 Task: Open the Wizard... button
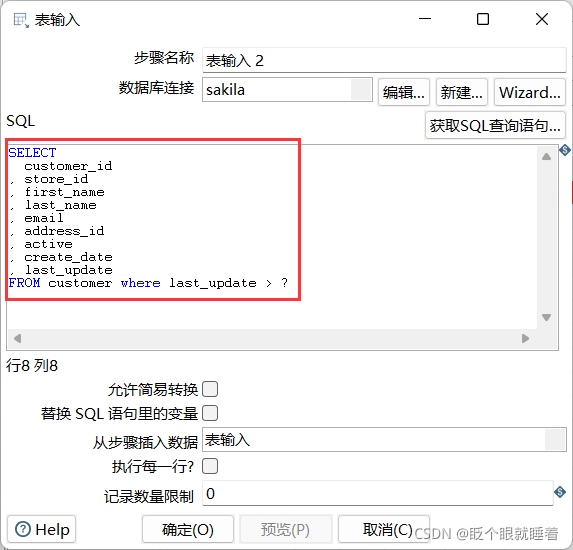[530, 92]
